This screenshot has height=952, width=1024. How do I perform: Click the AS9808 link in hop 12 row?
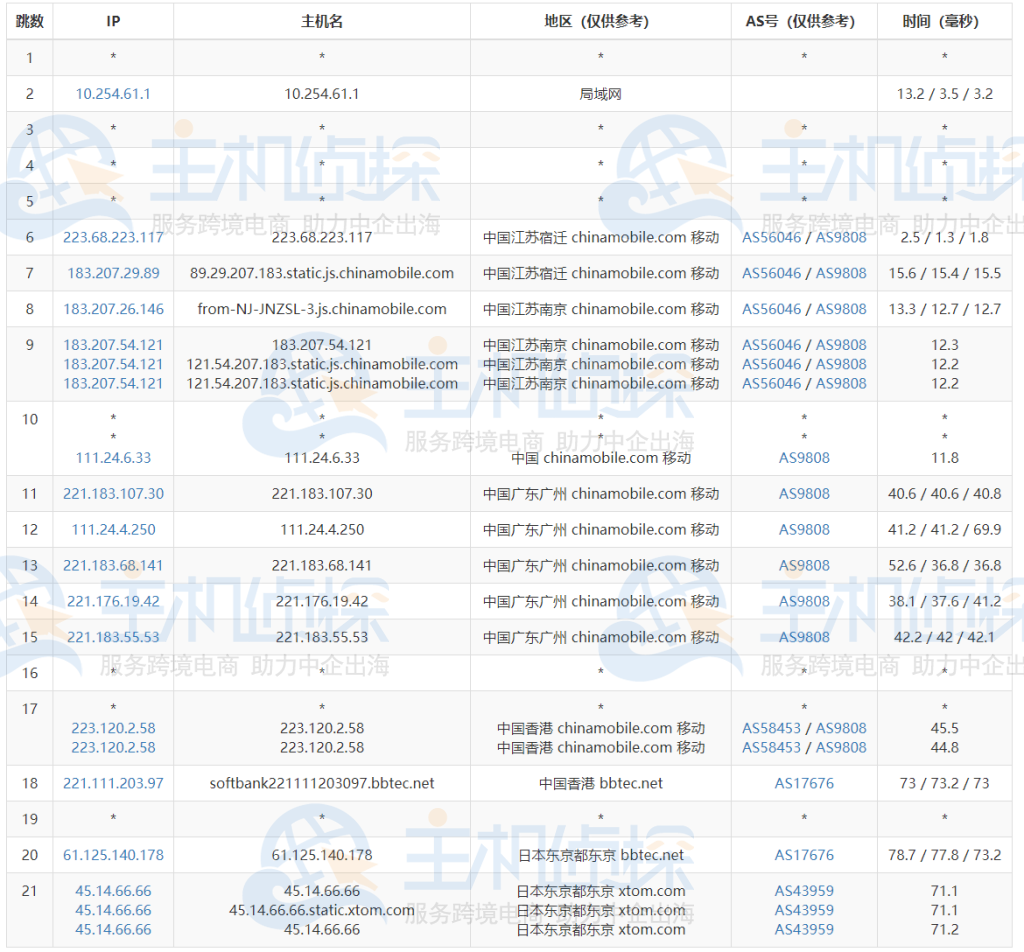click(x=804, y=530)
